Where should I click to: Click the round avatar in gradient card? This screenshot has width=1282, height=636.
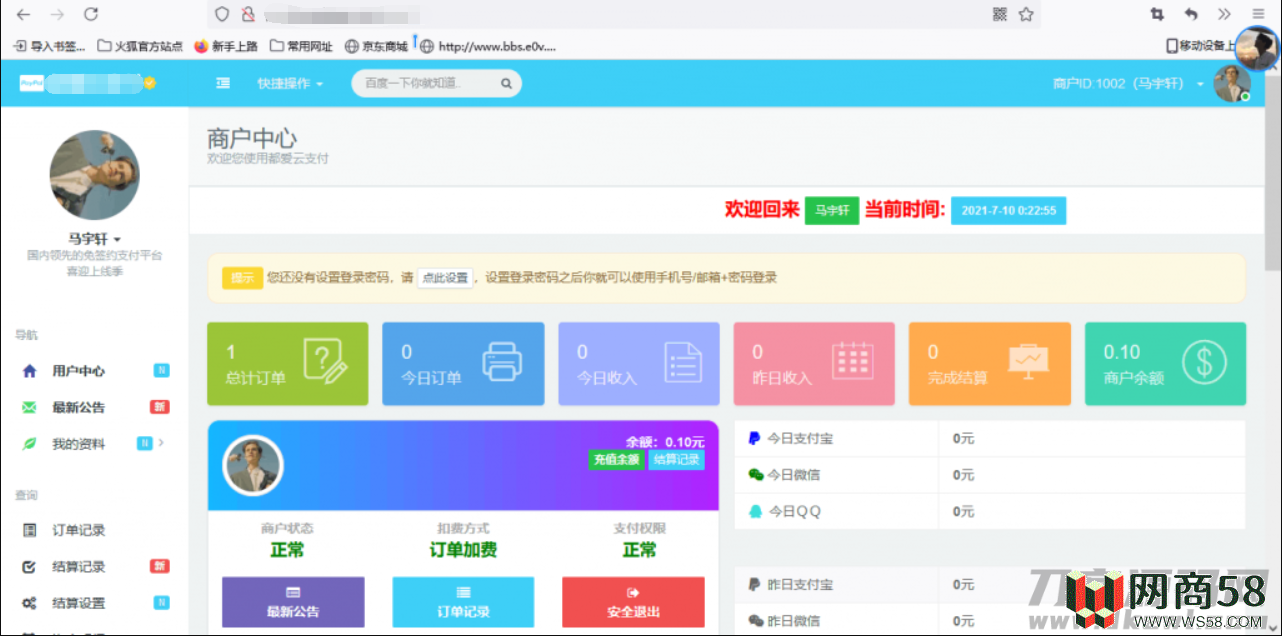pos(253,465)
